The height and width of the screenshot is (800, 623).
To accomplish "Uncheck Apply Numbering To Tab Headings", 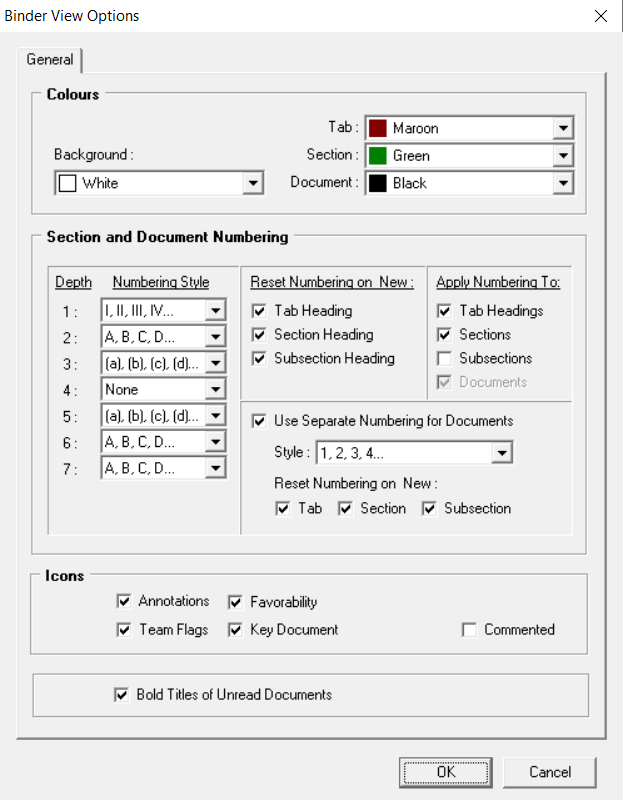I will click(x=444, y=311).
